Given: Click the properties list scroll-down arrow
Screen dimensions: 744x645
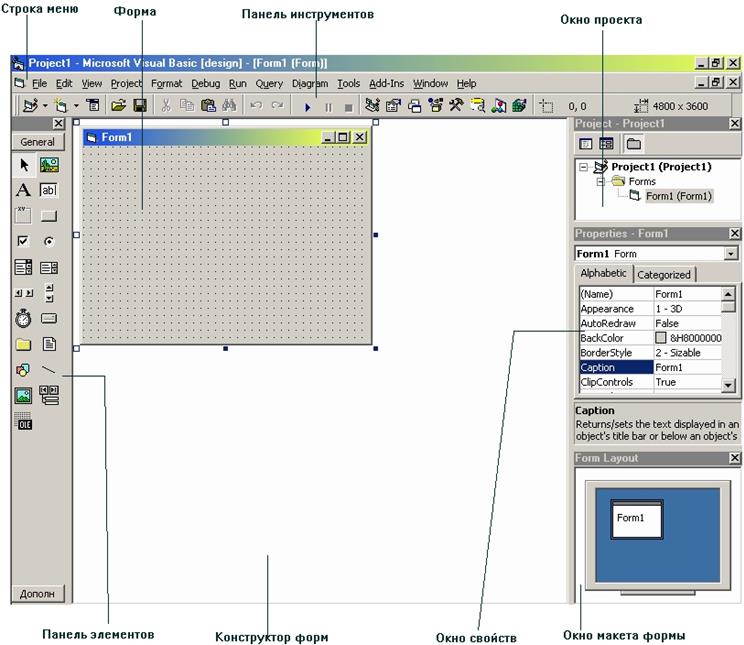Looking at the screenshot, I should point(728,385).
